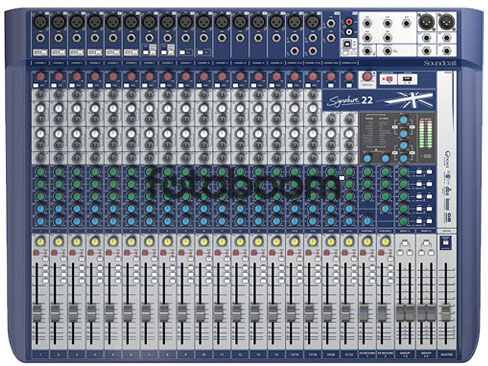Click FX Return 1 yellow knob
Screen dimensions: 488x366
click(x=367, y=241)
